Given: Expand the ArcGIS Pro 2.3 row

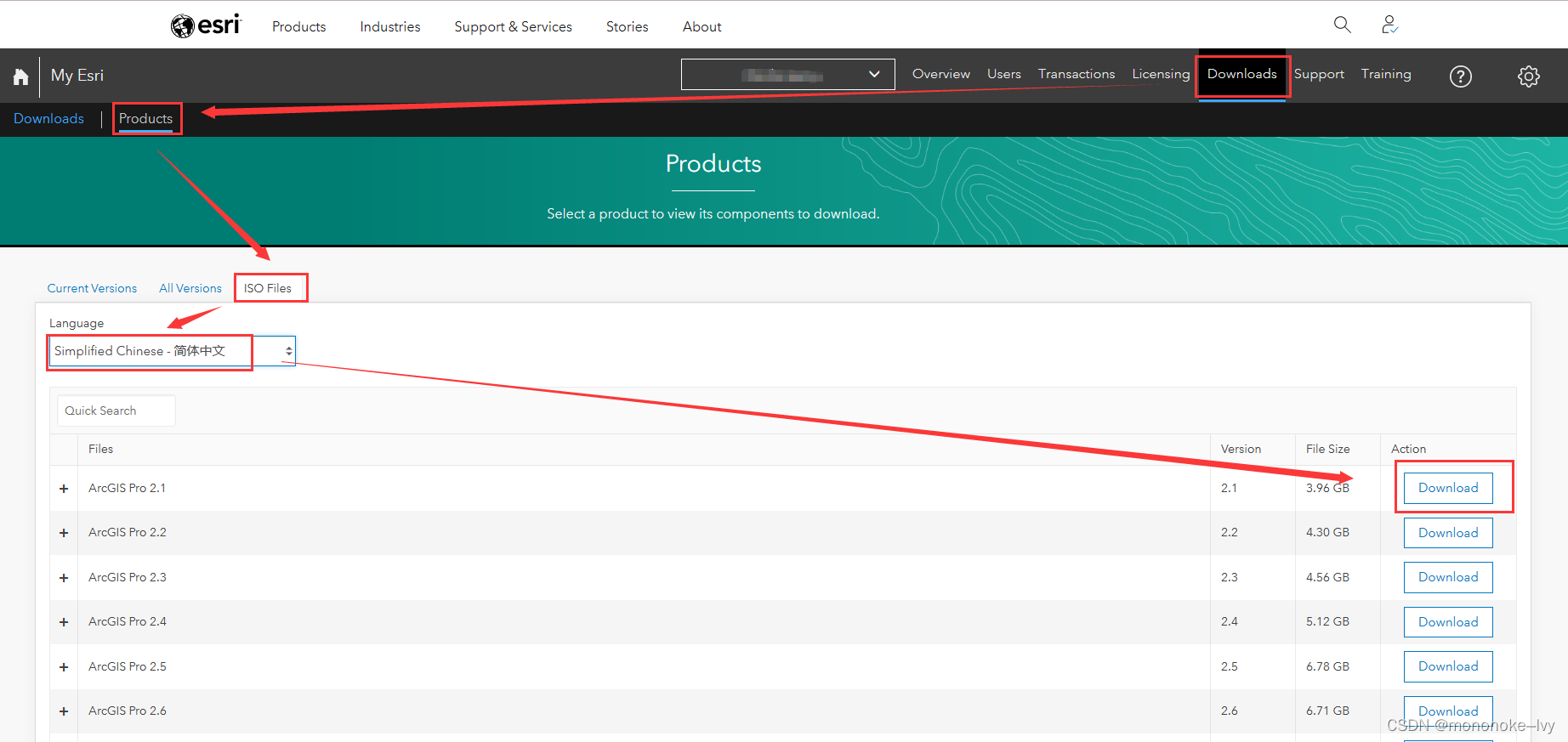Looking at the screenshot, I should point(64,578).
